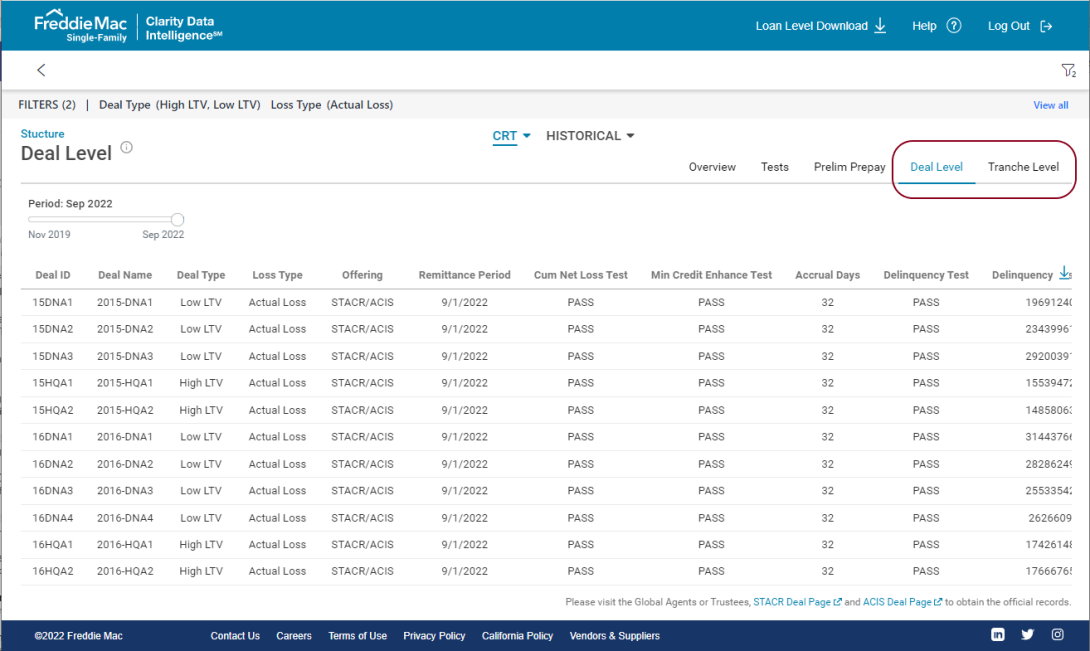Click the Help question mark icon
The width and height of the screenshot is (1090, 651).
point(954,26)
